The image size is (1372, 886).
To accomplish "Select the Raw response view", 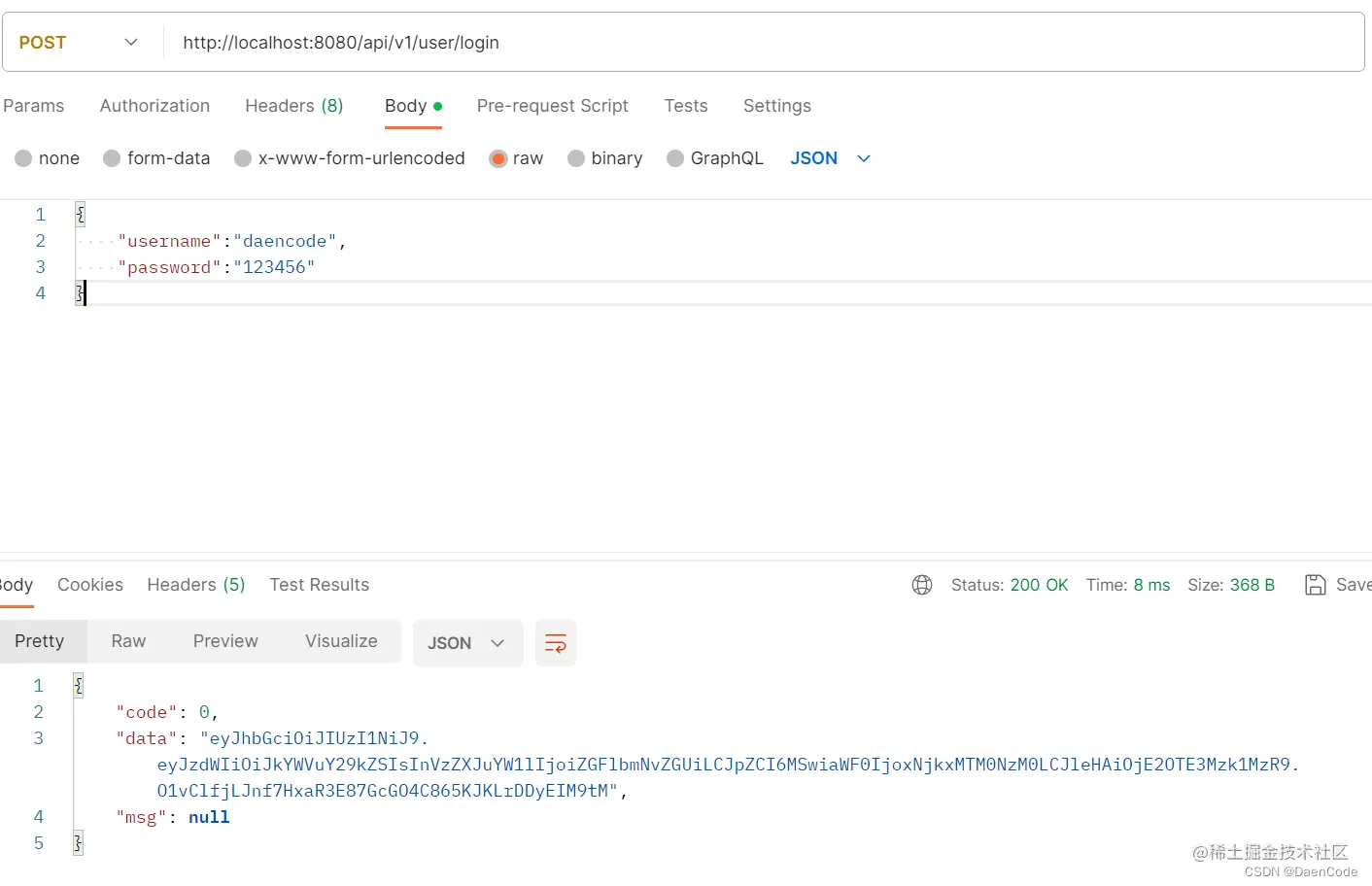I will (128, 641).
